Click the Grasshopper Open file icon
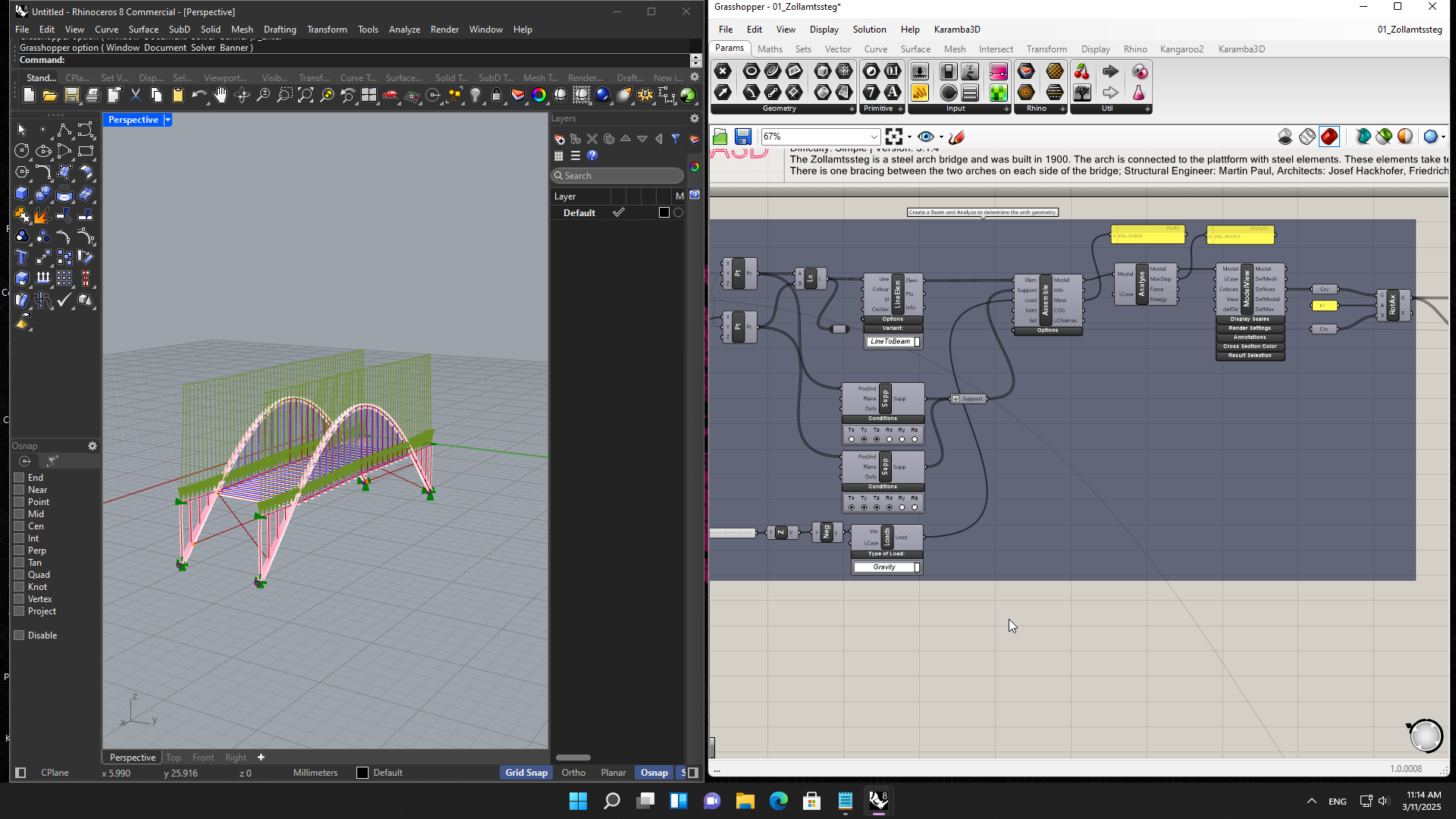Screen dimensions: 1456x819 point(720,136)
